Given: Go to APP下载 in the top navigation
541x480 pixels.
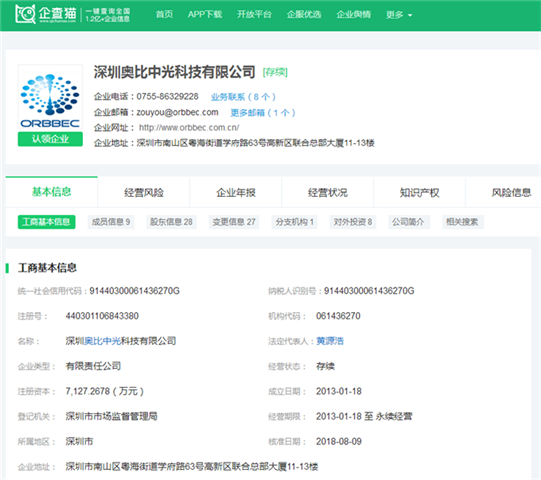Looking at the screenshot, I should pyautogui.click(x=205, y=14).
